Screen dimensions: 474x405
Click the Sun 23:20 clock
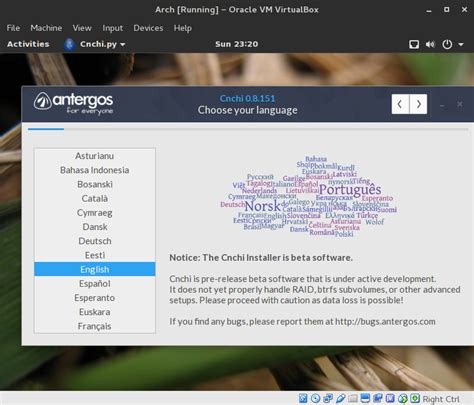236,44
